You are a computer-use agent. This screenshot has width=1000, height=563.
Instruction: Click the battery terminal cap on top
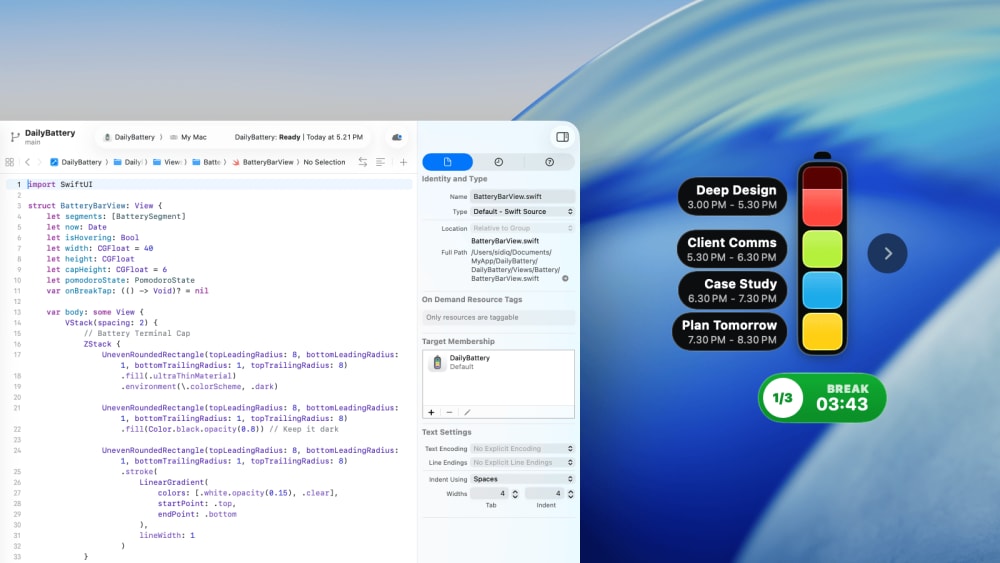822,156
